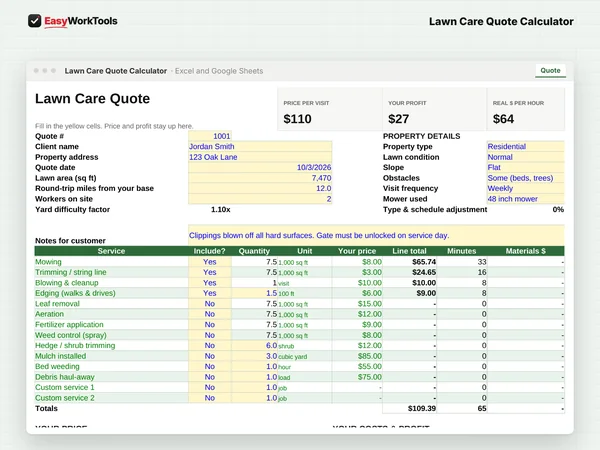600x450 pixels.
Task: Select Mulch installed quantity cell 3.0
Action: 254,356
